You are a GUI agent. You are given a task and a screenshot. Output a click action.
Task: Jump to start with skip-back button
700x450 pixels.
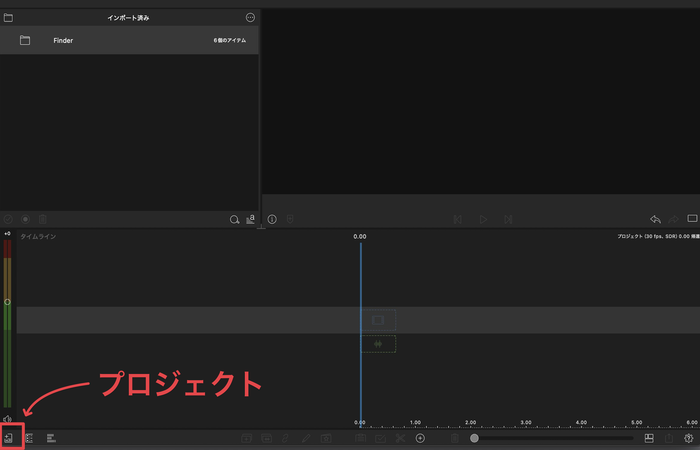pyautogui.click(x=457, y=219)
